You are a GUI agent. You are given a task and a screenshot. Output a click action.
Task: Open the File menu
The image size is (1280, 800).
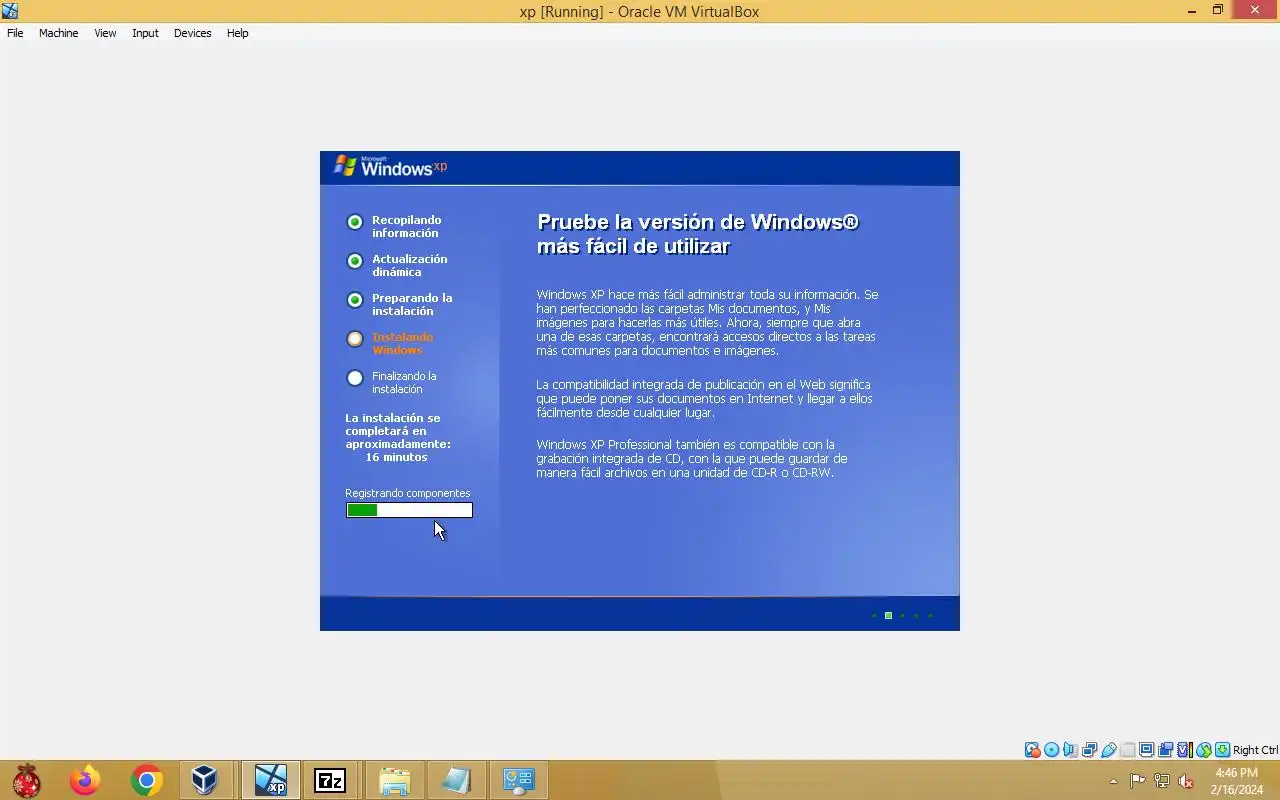[x=15, y=33]
